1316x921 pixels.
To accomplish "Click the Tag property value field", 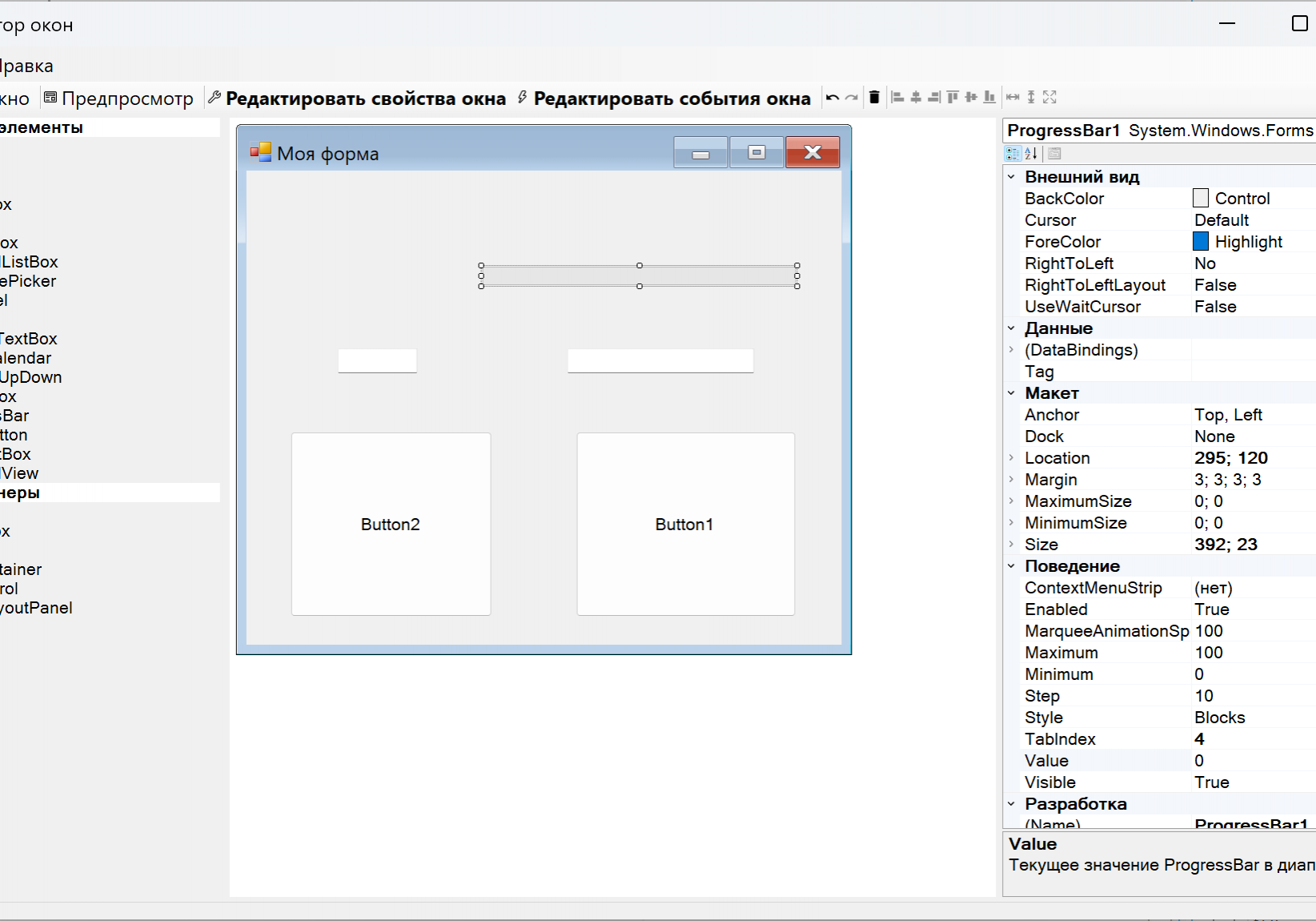I will [x=1254, y=372].
